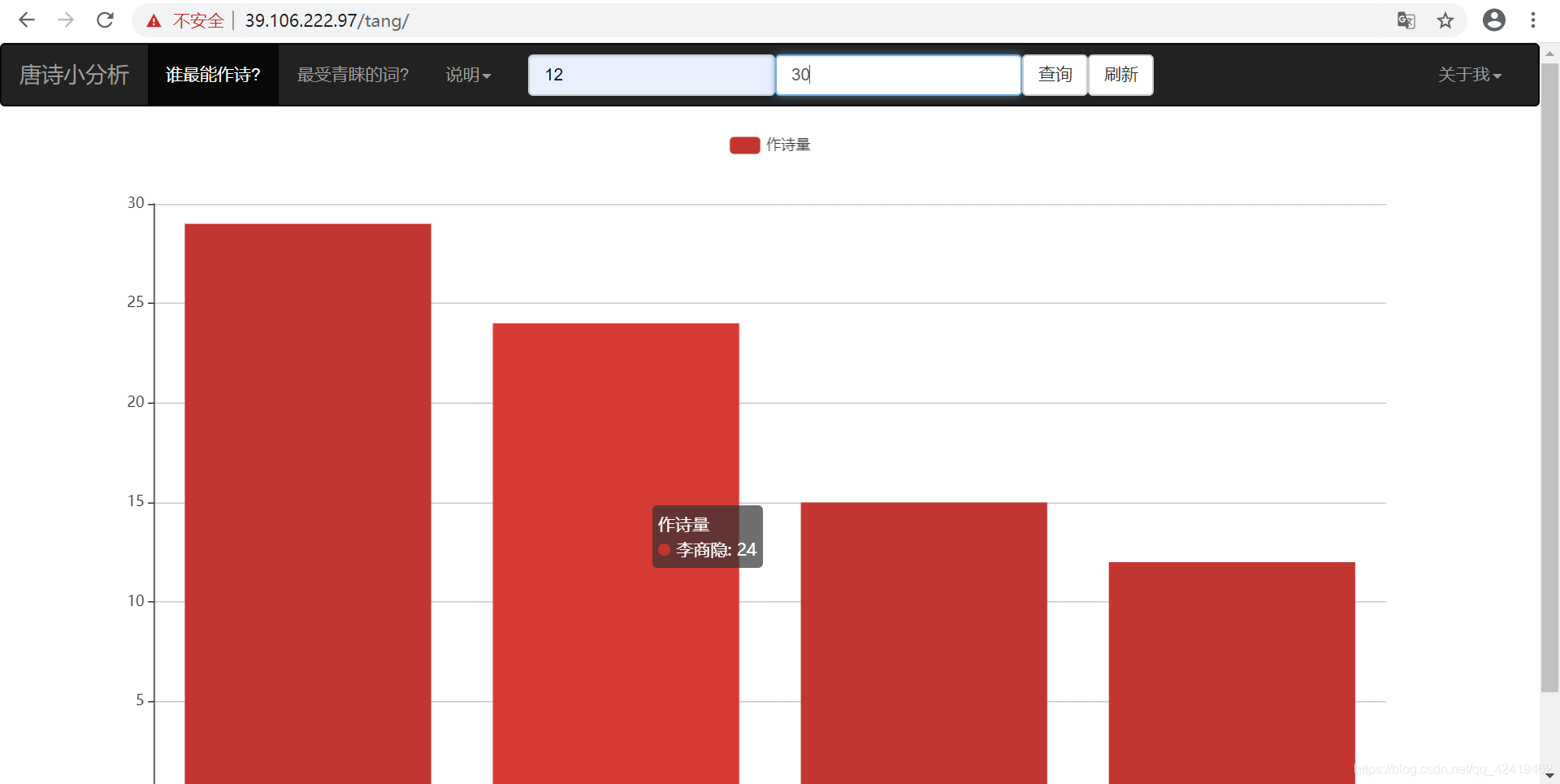Focus the input field containing 30
Screen dimensions: 1560x784
pos(899,75)
